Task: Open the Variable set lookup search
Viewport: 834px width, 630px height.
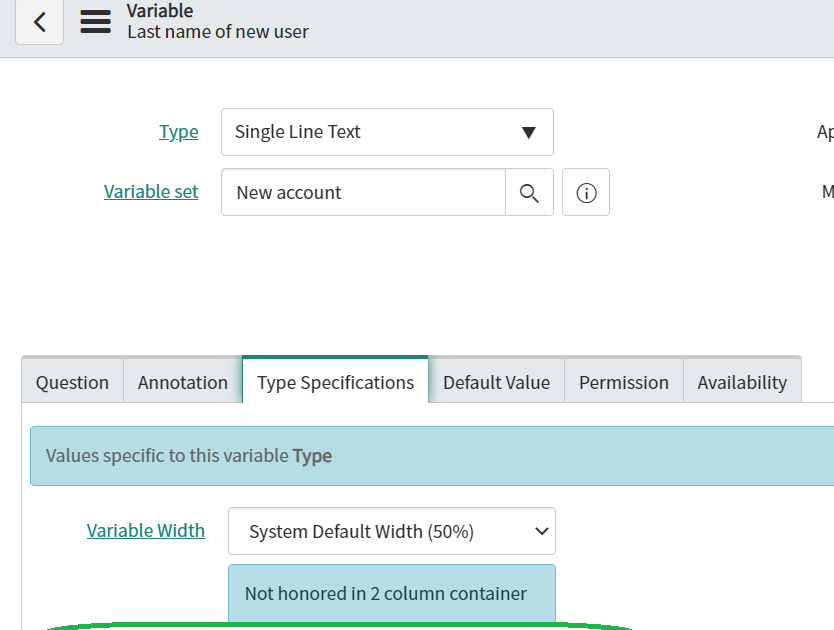Action: (530, 192)
